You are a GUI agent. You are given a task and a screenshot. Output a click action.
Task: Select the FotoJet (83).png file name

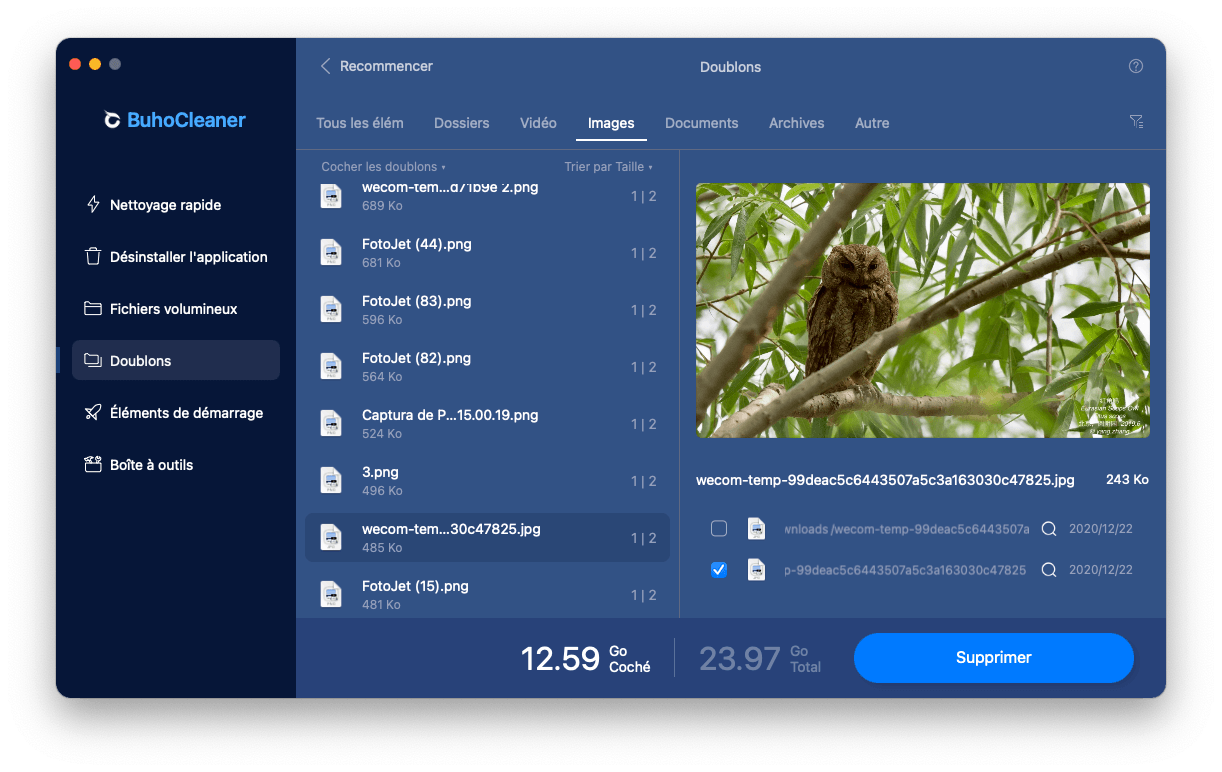[417, 301]
